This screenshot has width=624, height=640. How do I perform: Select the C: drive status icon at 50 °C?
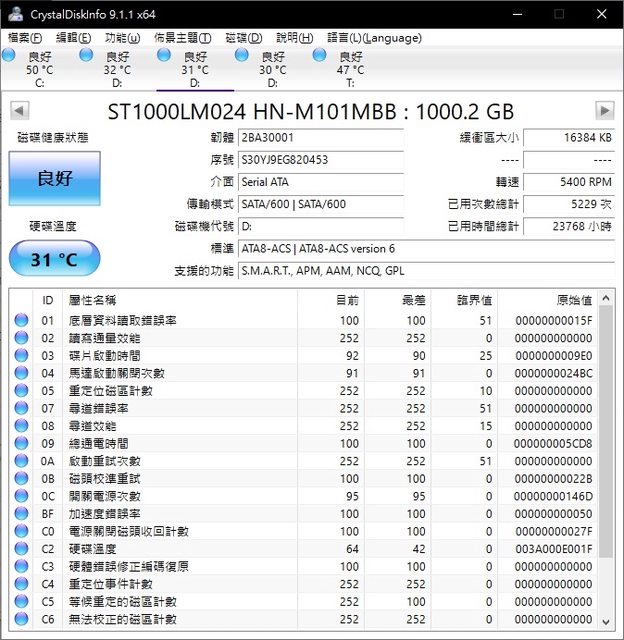14,56
